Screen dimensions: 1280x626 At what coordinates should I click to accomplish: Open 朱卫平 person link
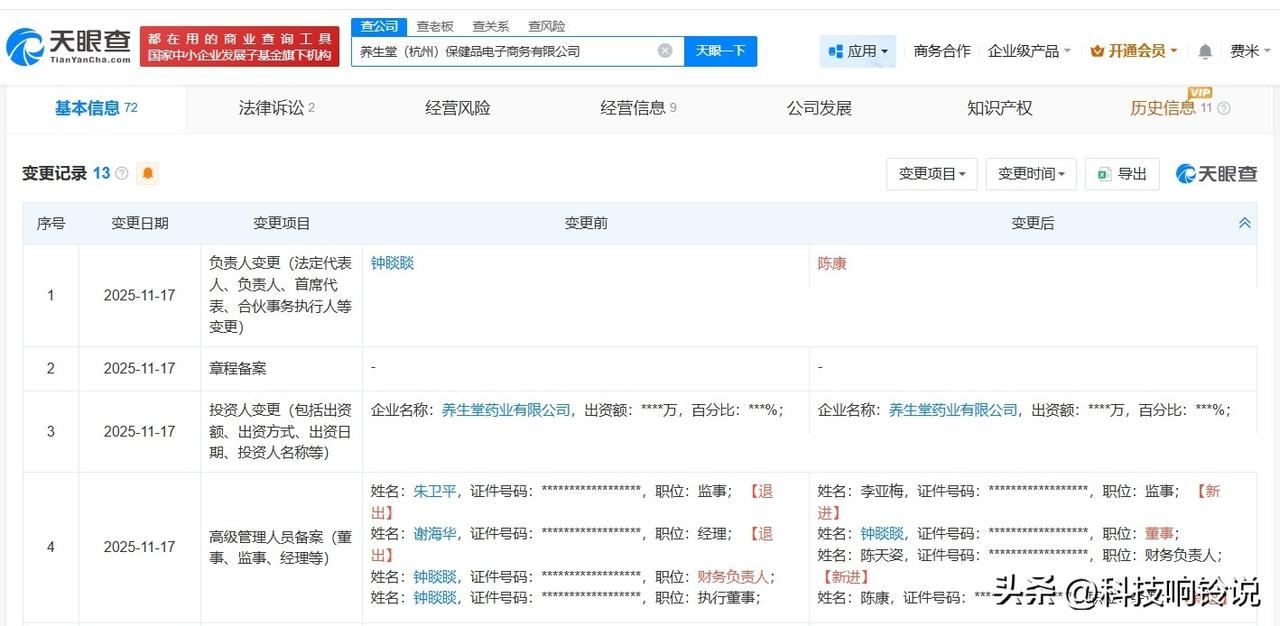(x=435, y=492)
